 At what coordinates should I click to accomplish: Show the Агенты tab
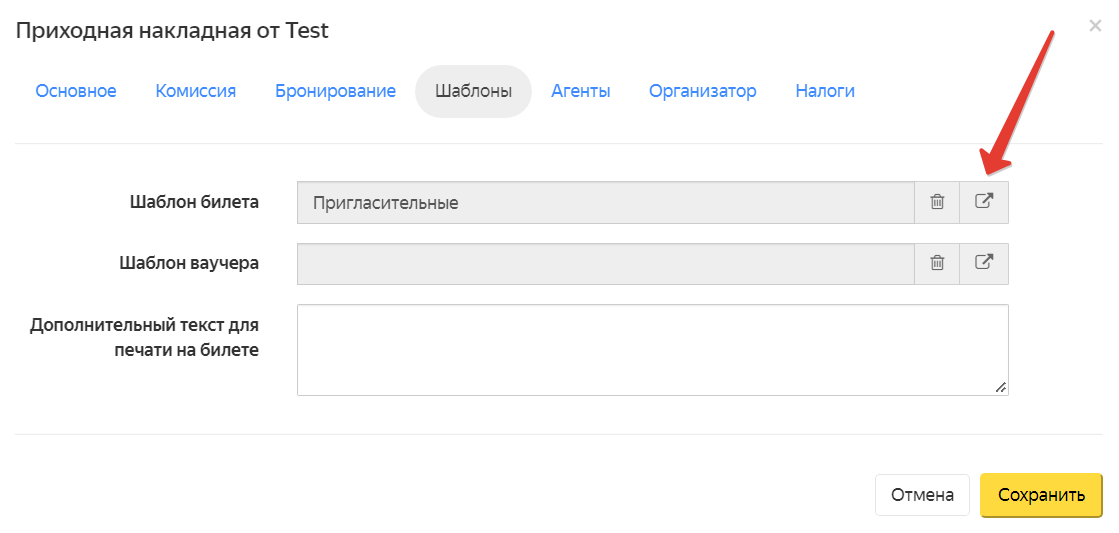[x=580, y=91]
